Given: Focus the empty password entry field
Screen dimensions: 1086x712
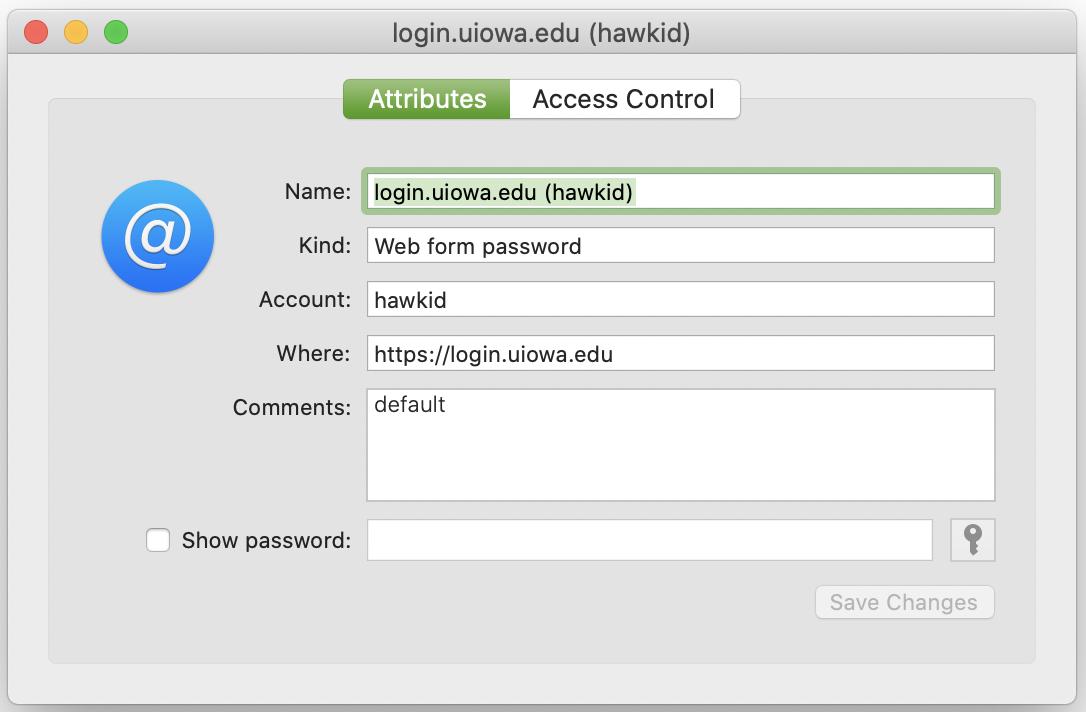Looking at the screenshot, I should click(650, 540).
